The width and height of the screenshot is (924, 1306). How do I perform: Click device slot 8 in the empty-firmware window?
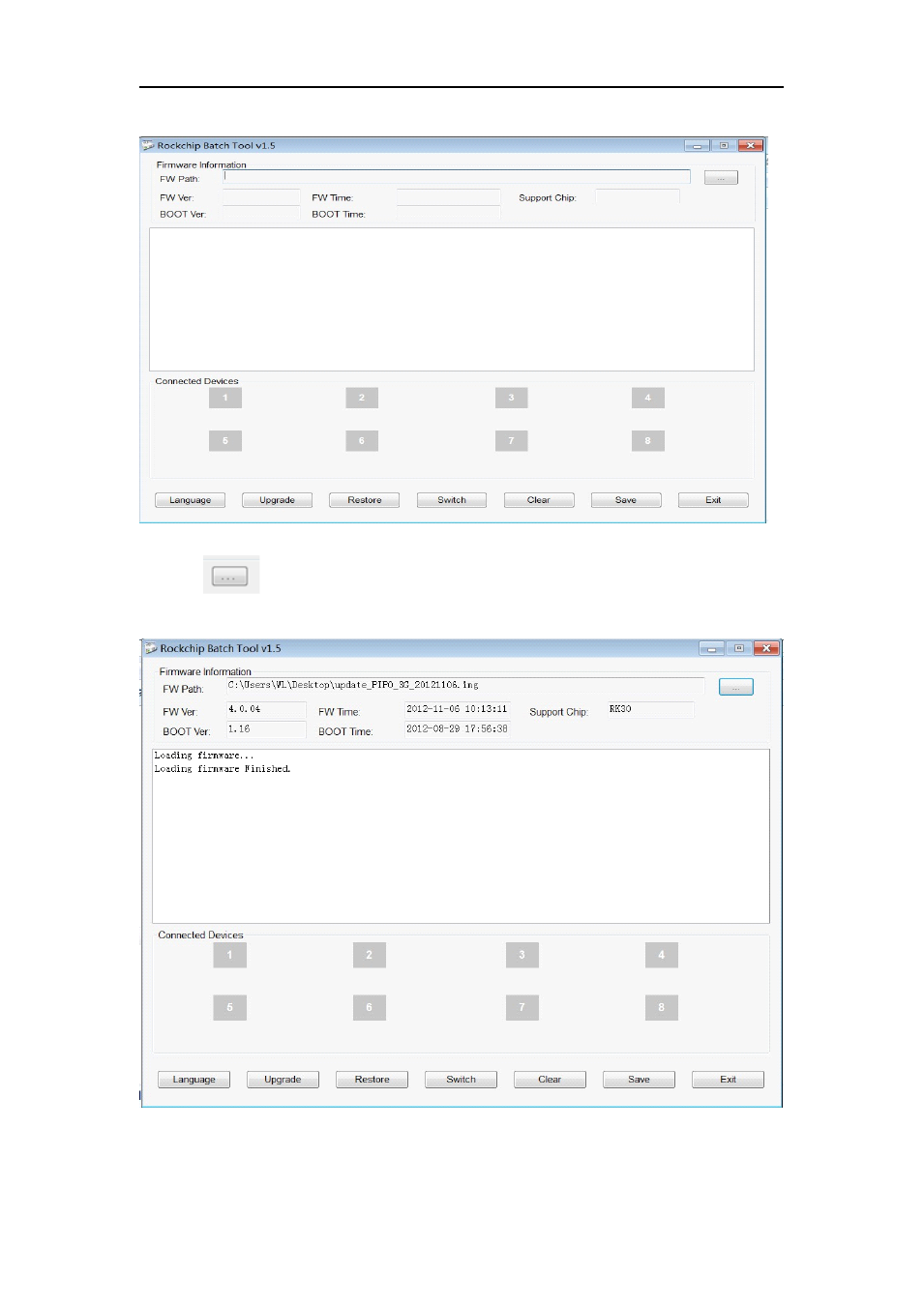(648, 441)
